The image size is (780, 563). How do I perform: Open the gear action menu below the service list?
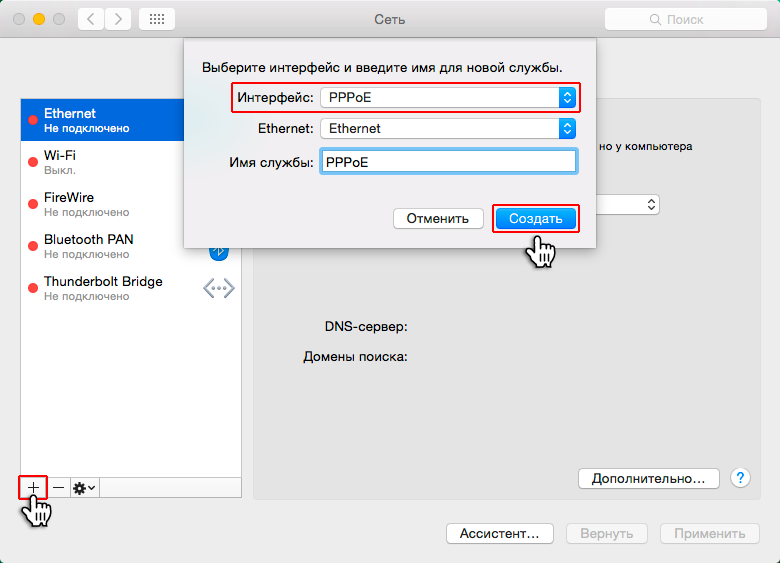coord(85,487)
